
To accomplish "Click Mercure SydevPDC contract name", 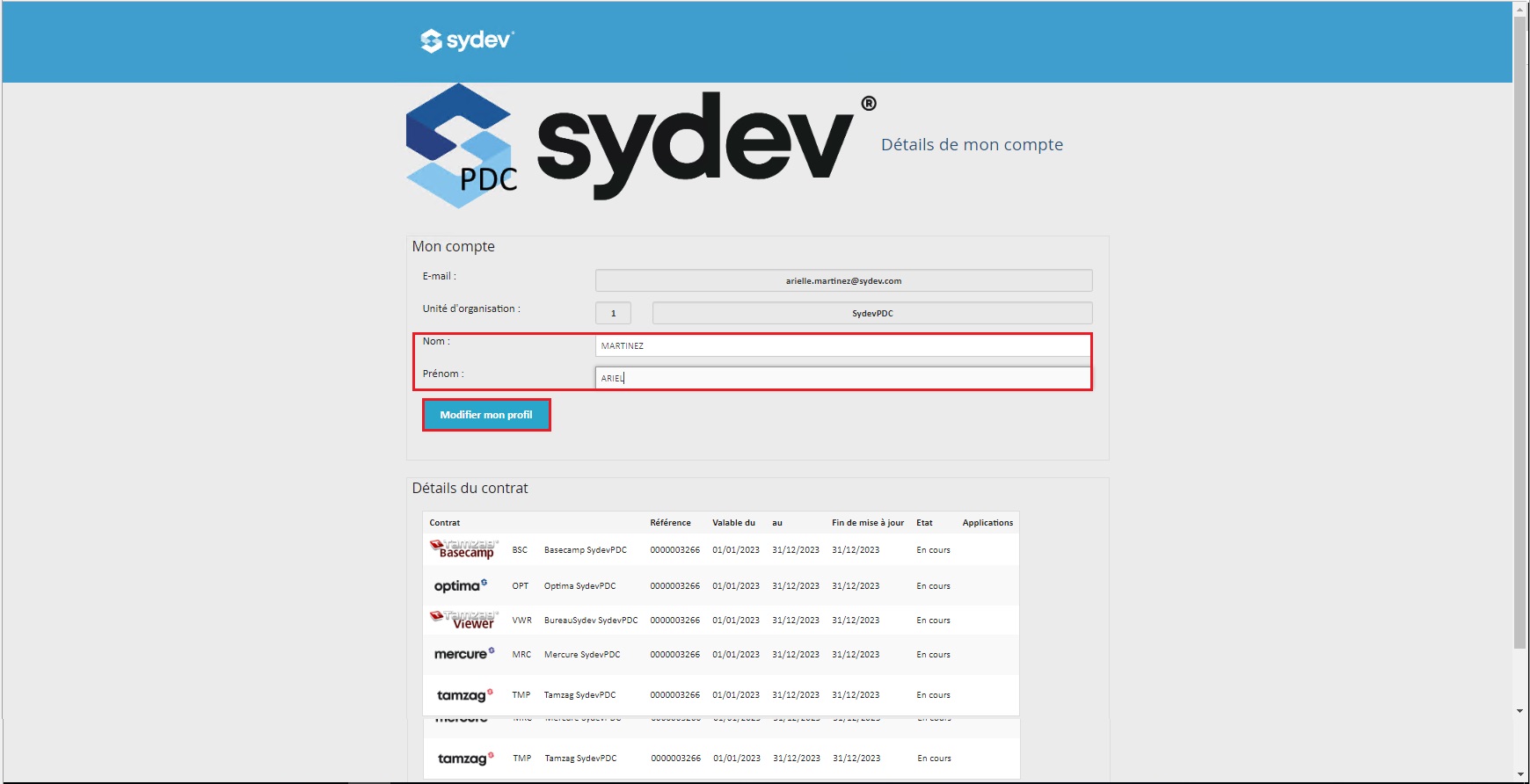I will 582,655.
